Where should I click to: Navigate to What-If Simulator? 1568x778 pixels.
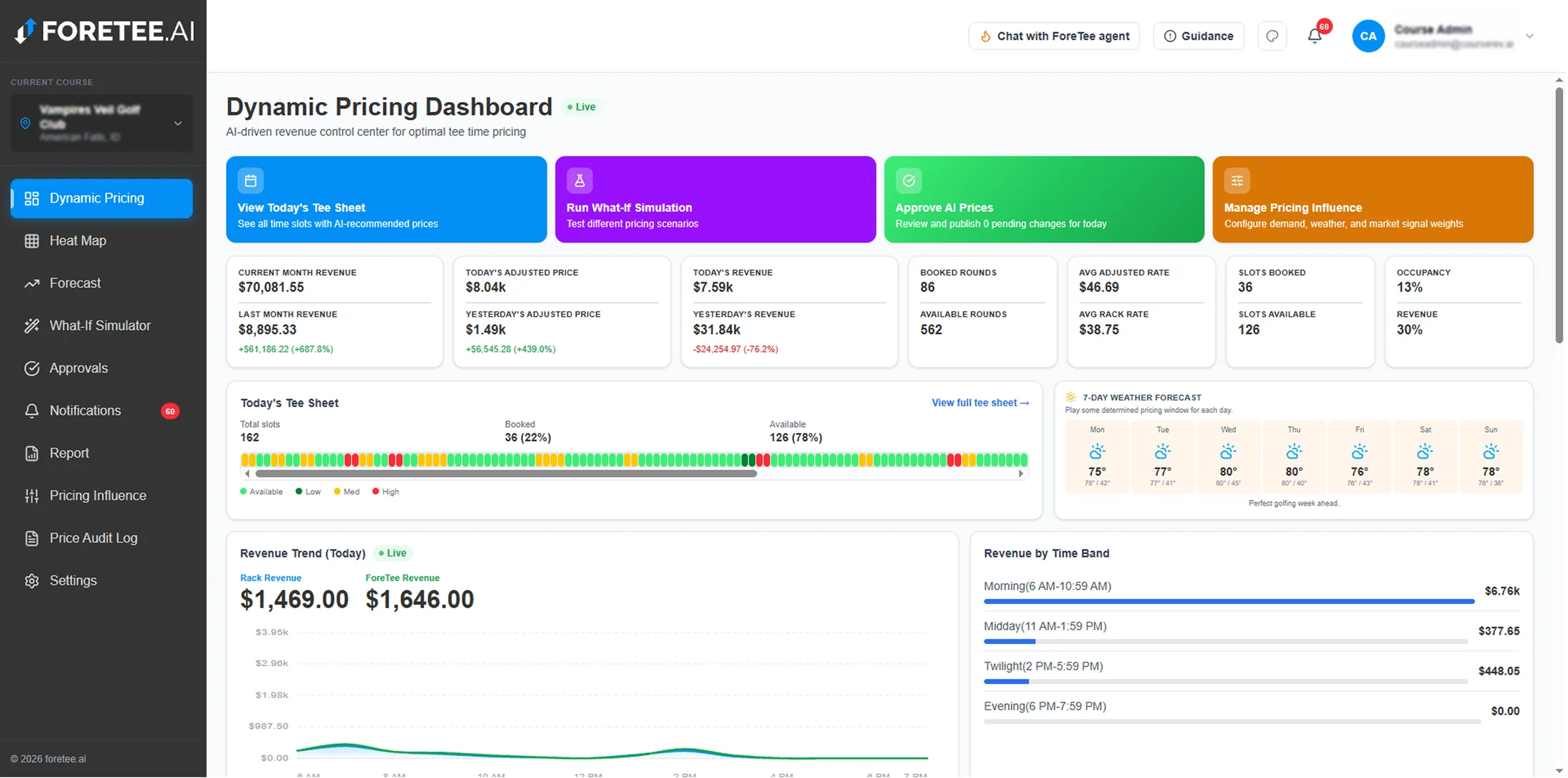click(x=101, y=326)
